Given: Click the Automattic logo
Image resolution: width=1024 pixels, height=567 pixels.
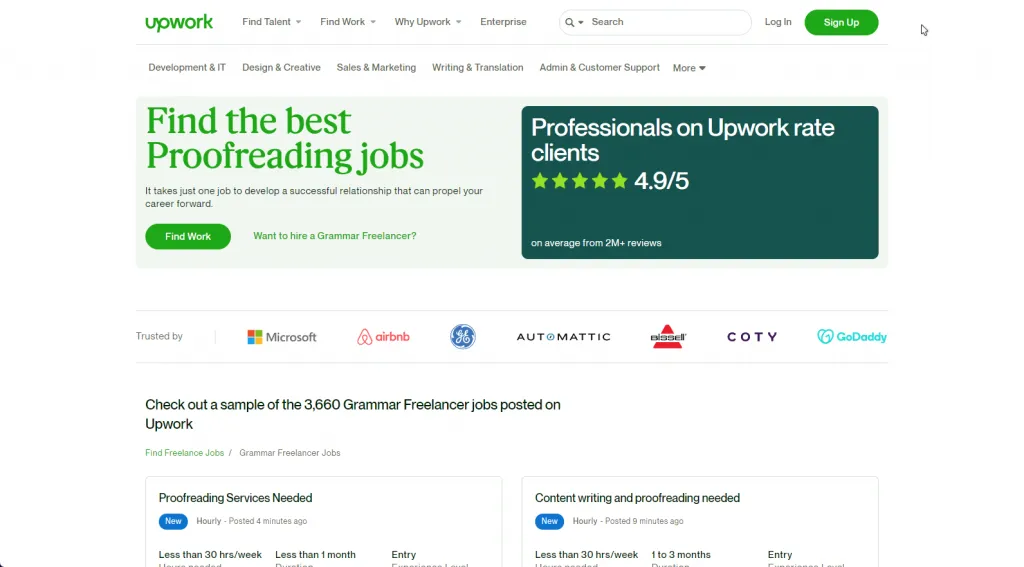Looking at the screenshot, I should 563,337.
